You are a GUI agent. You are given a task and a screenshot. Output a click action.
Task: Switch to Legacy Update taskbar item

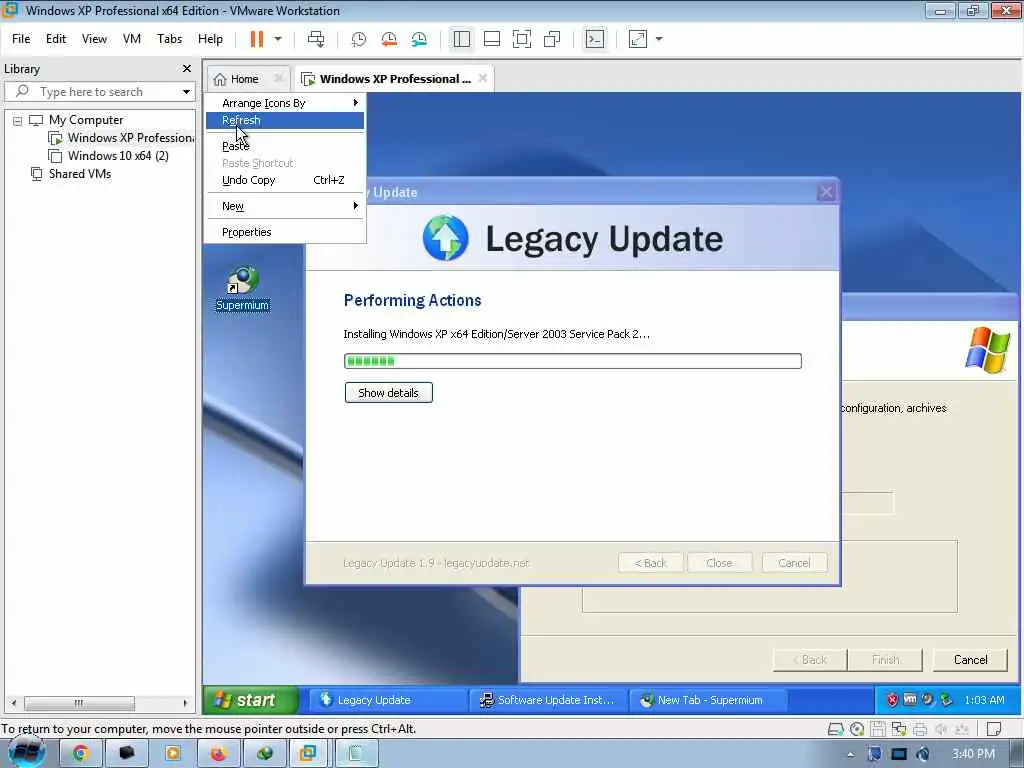pyautogui.click(x=387, y=700)
